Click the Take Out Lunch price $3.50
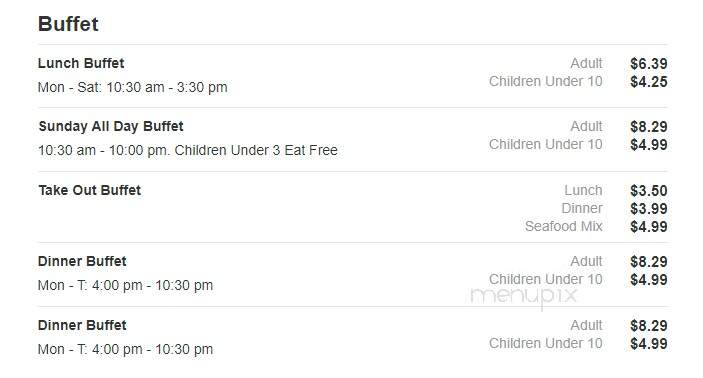 coord(649,191)
